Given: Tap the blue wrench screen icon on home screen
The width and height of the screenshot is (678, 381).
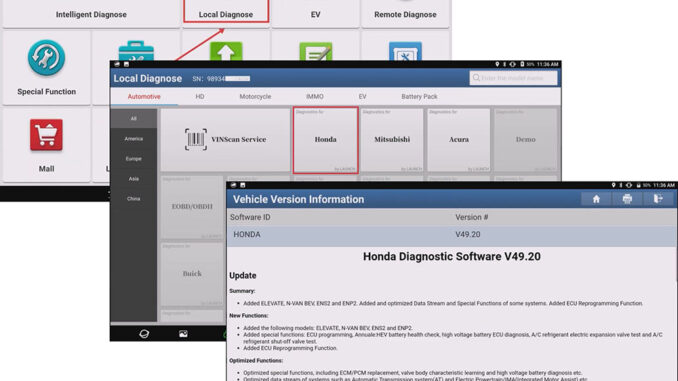Looking at the screenshot, I should (x=405, y=51).
